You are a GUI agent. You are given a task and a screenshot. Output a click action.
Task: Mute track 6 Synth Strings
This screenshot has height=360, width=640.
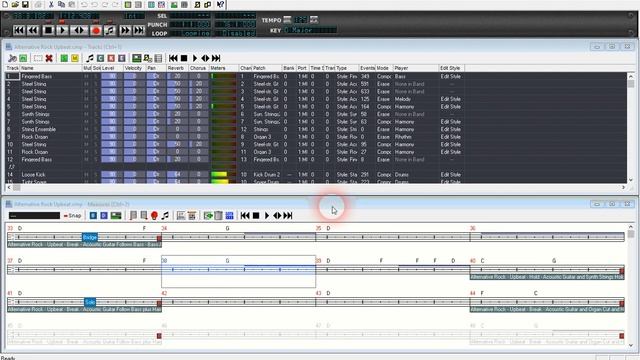[x=87, y=114]
